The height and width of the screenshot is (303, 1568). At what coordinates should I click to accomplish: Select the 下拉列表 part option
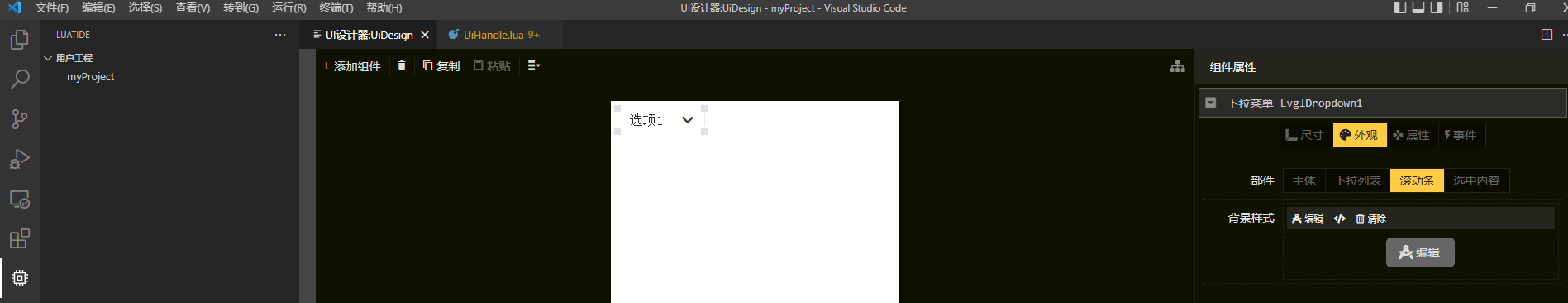1357,180
